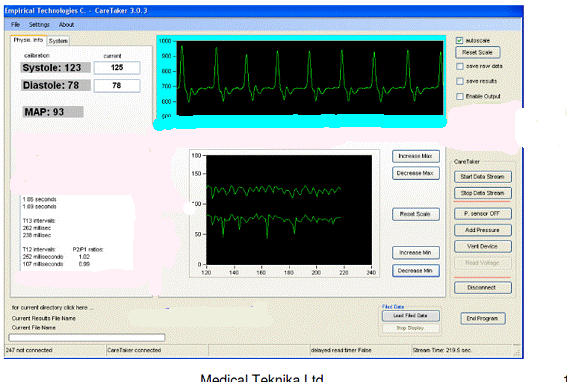Screen dimensions: 567x382
Task: Click the Vent Device button
Action: coord(482,246)
